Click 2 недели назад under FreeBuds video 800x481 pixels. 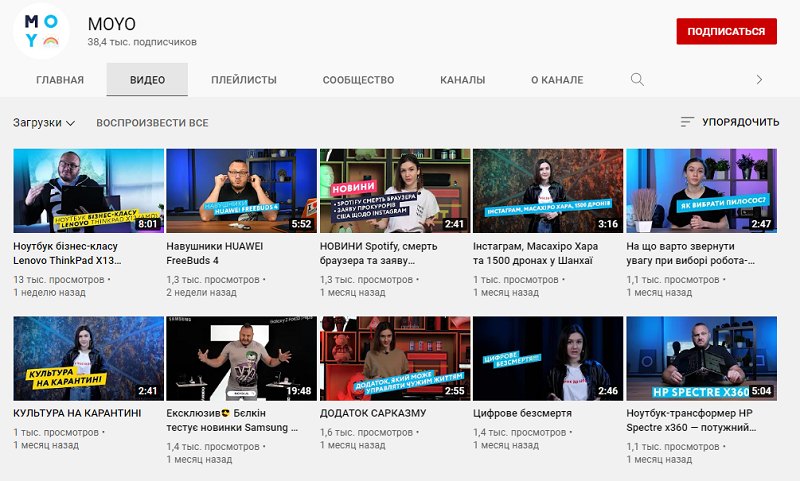pyautogui.click(x=202, y=293)
